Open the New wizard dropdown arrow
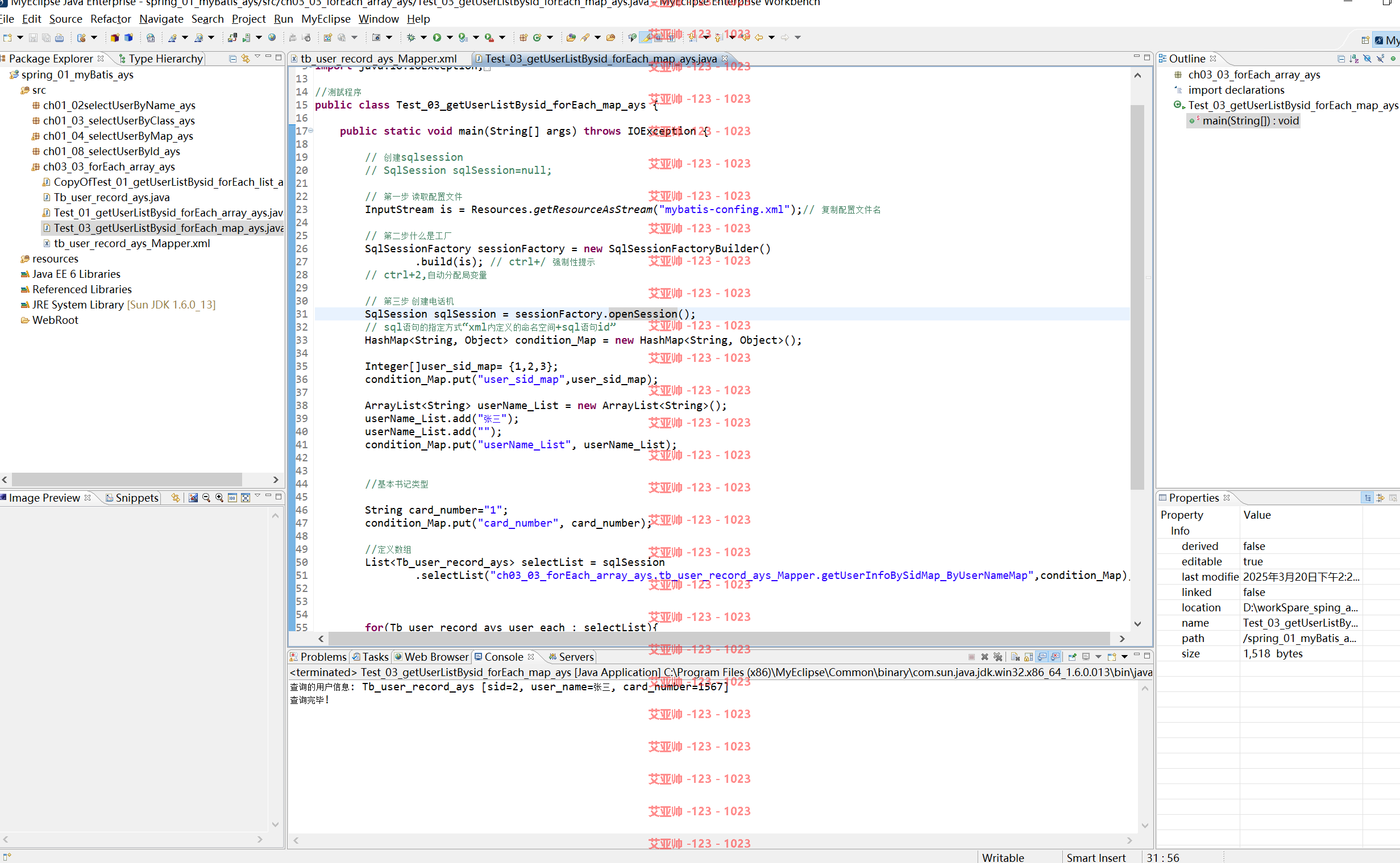This screenshot has height=863, width=1400. 20,37
